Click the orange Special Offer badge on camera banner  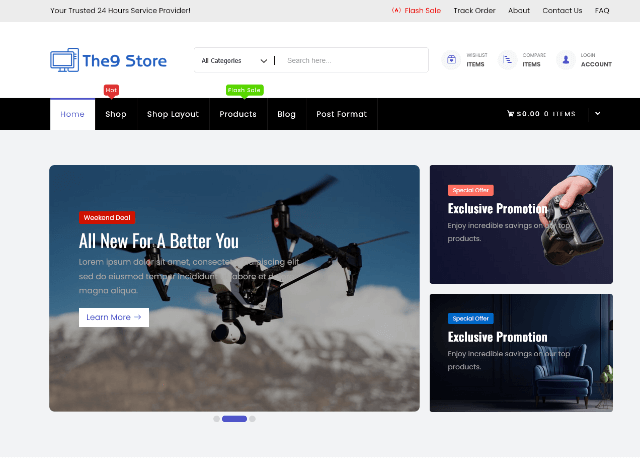(x=471, y=190)
